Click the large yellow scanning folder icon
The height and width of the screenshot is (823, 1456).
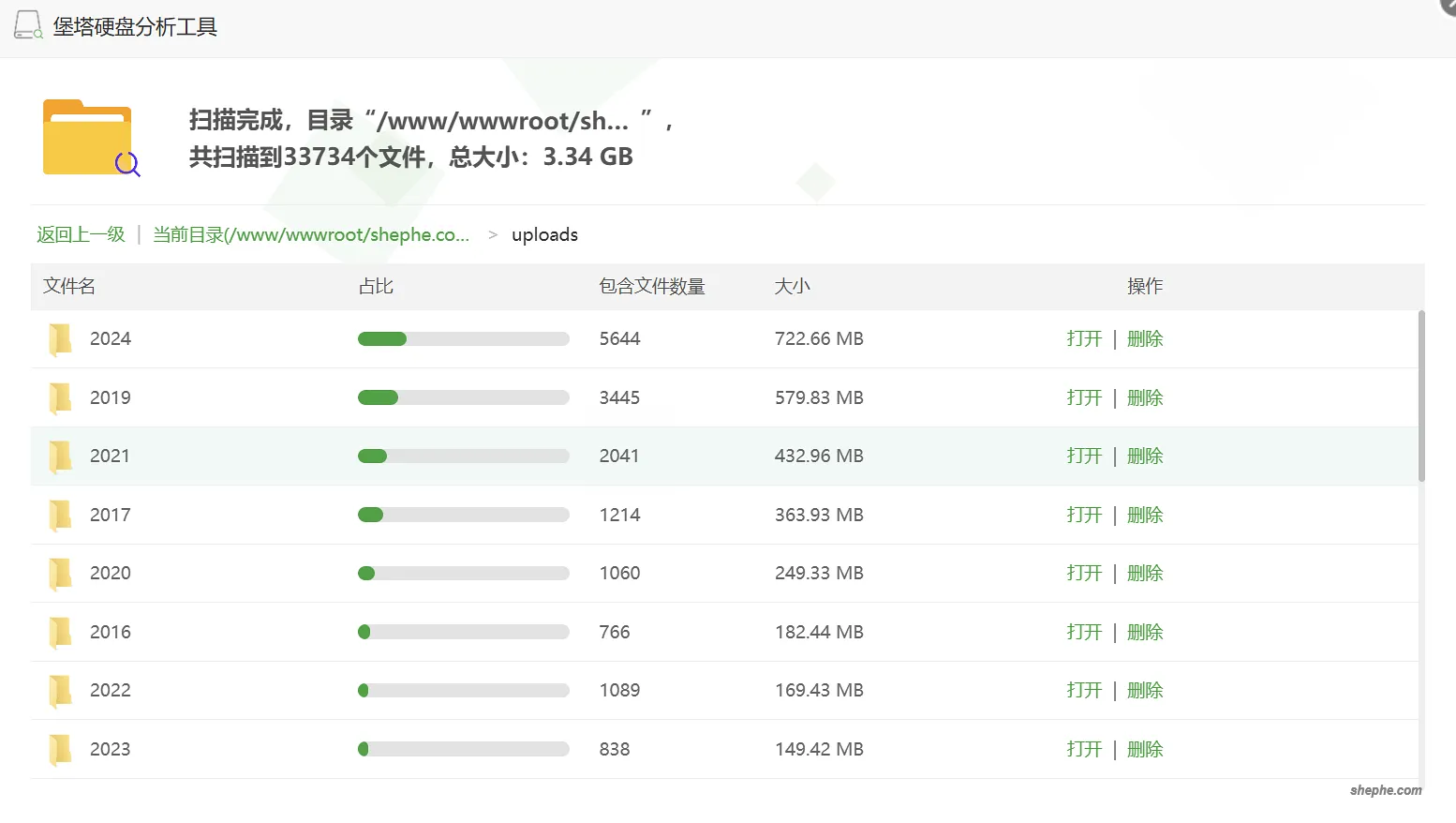(x=87, y=137)
